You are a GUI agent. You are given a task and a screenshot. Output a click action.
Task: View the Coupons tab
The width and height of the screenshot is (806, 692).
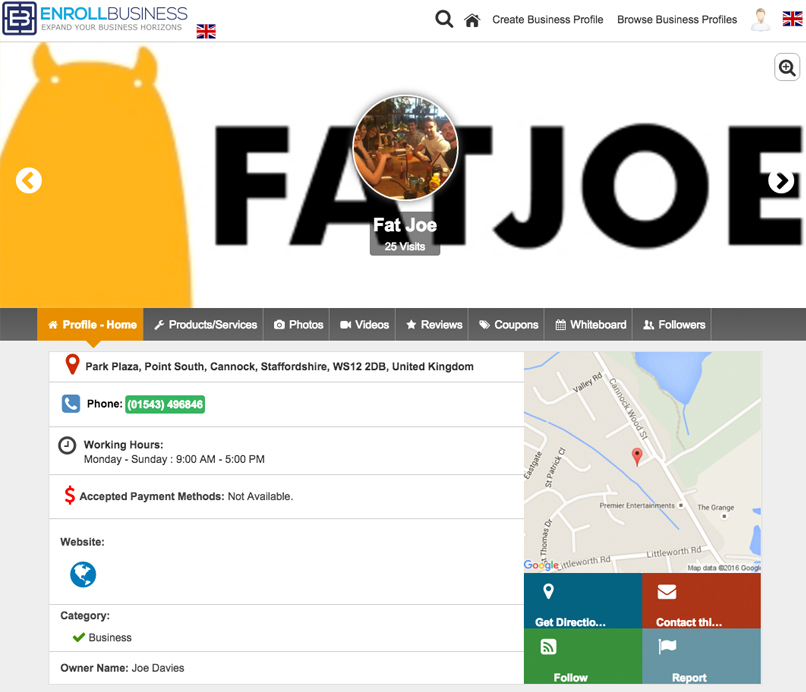tap(507, 324)
